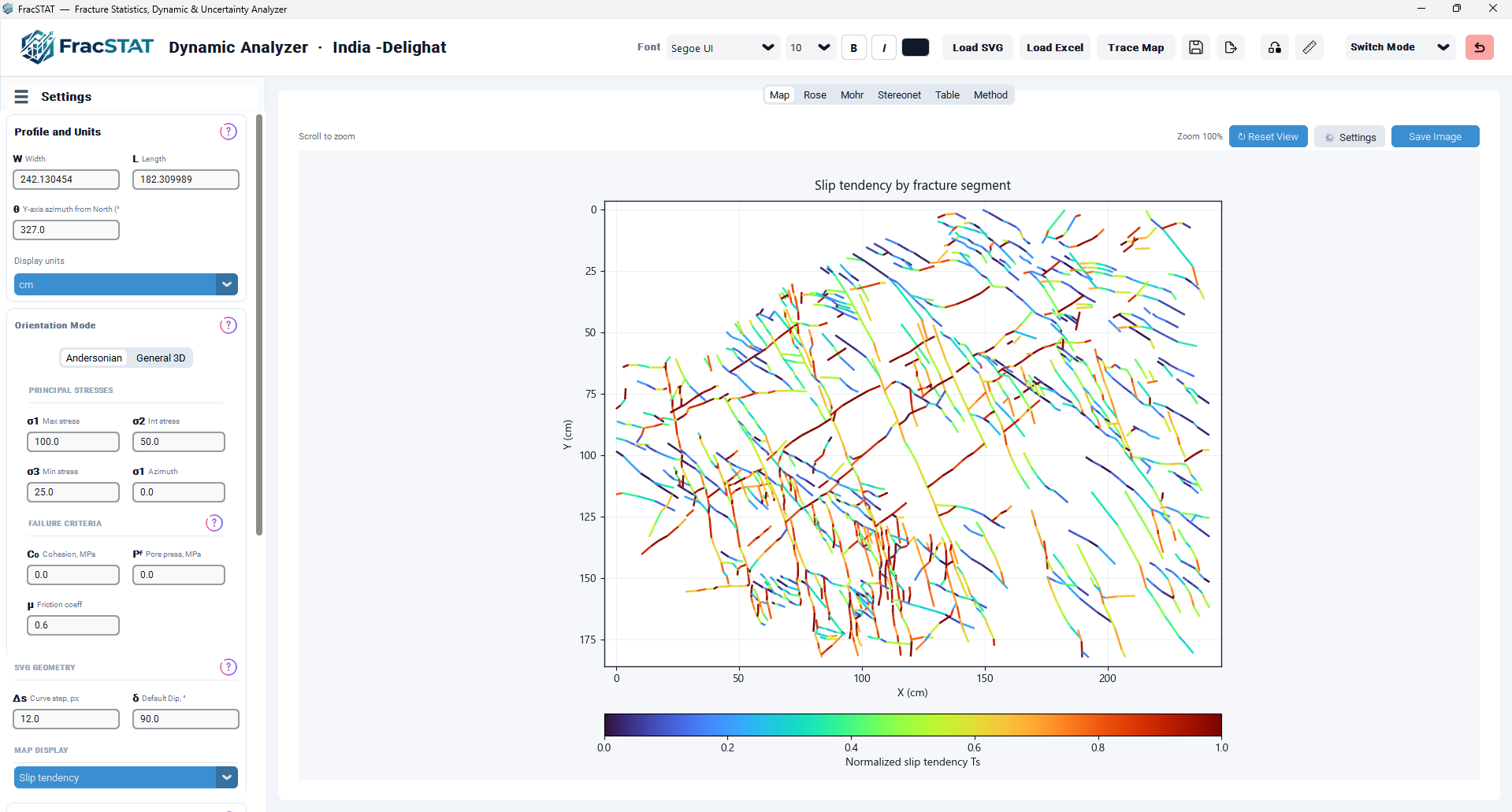Click the Curve step input field

point(66,719)
